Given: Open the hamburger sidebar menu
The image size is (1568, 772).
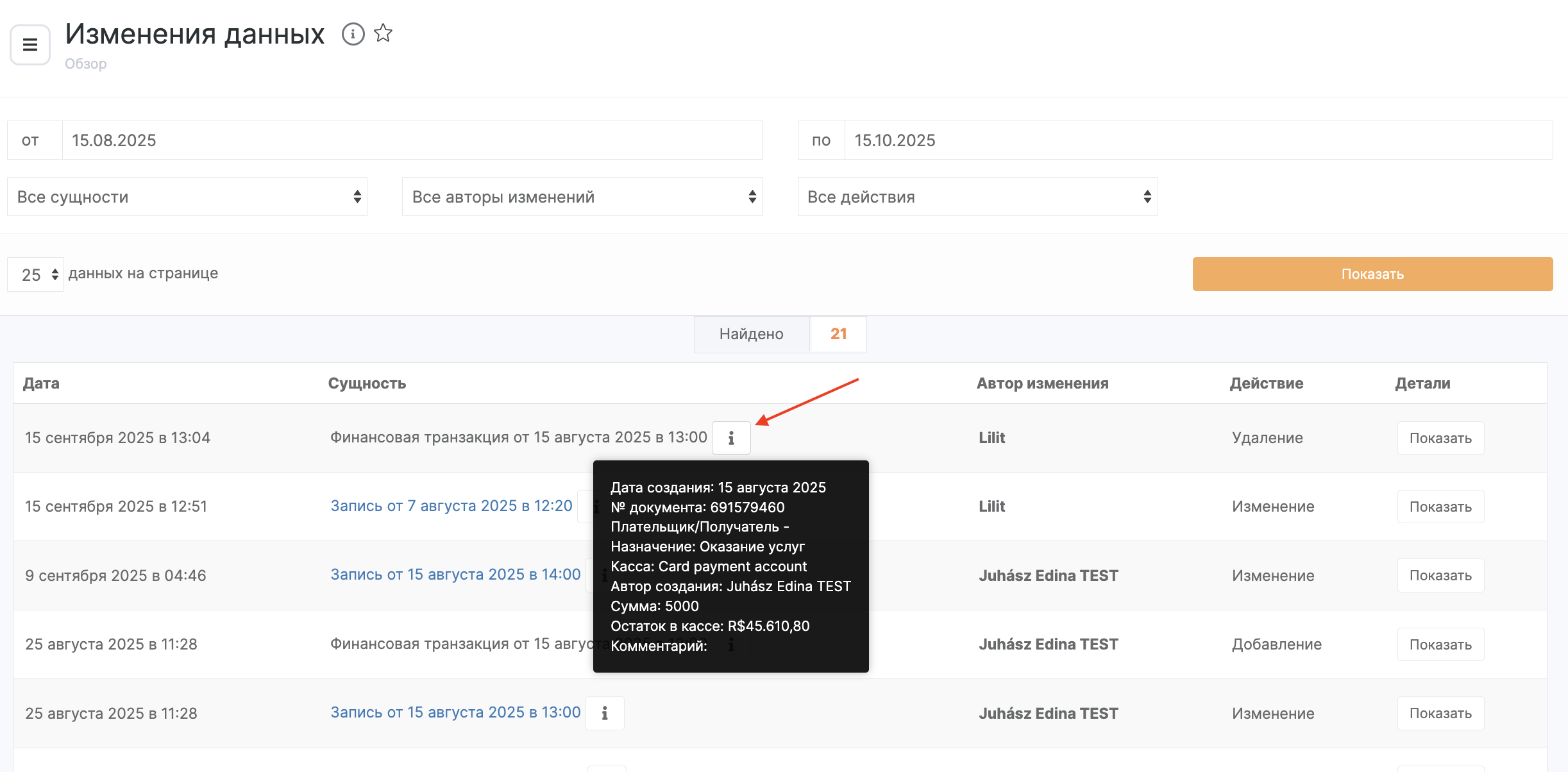Looking at the screenshot, I should click(30, 45).
